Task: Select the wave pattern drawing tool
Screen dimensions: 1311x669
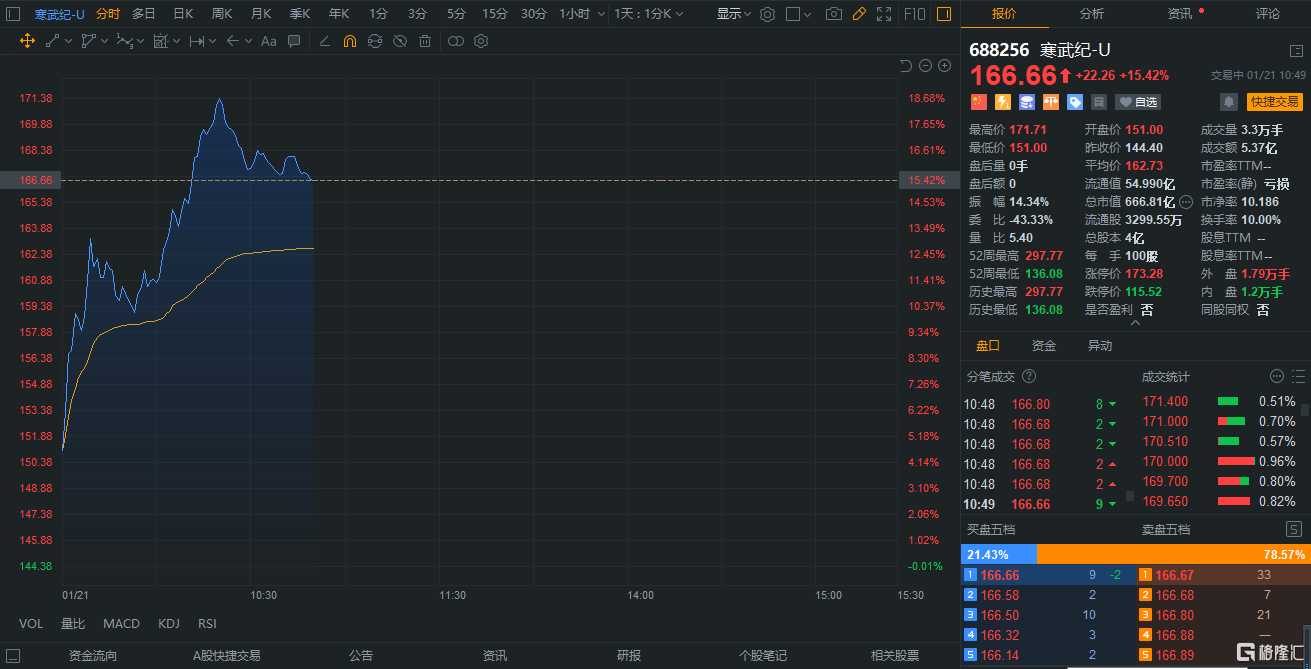Action: coord(124,41)
